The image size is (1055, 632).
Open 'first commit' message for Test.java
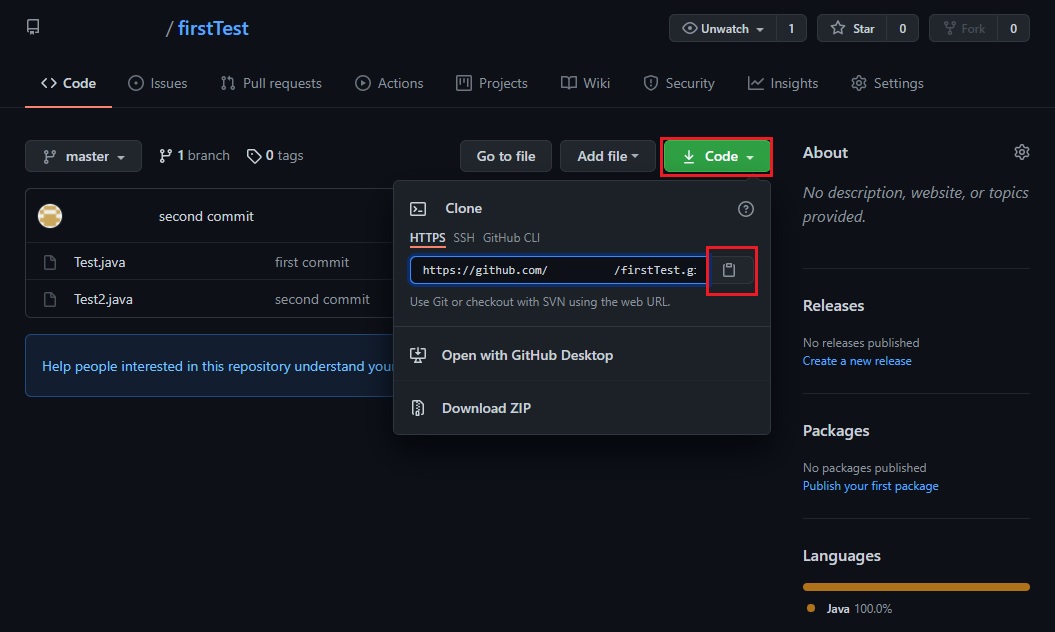(x=312, y=262)
